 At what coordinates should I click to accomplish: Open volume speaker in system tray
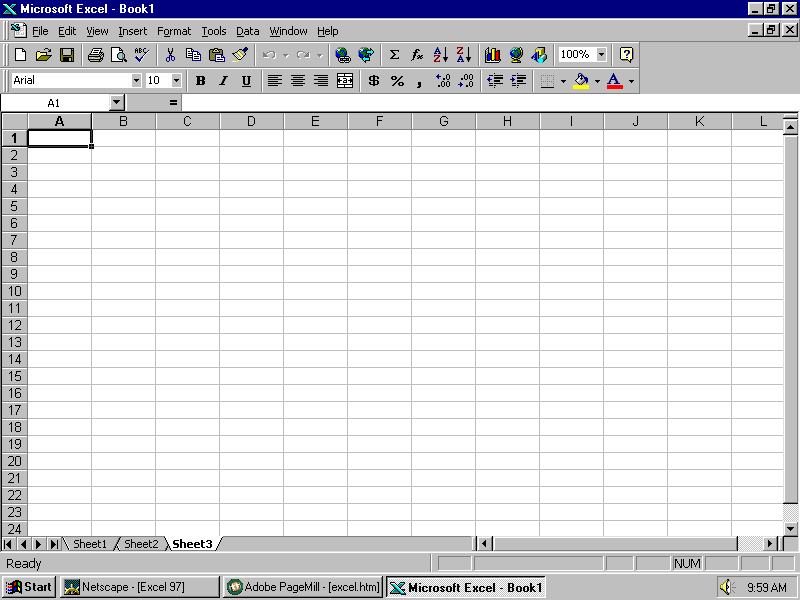point(726,587)
